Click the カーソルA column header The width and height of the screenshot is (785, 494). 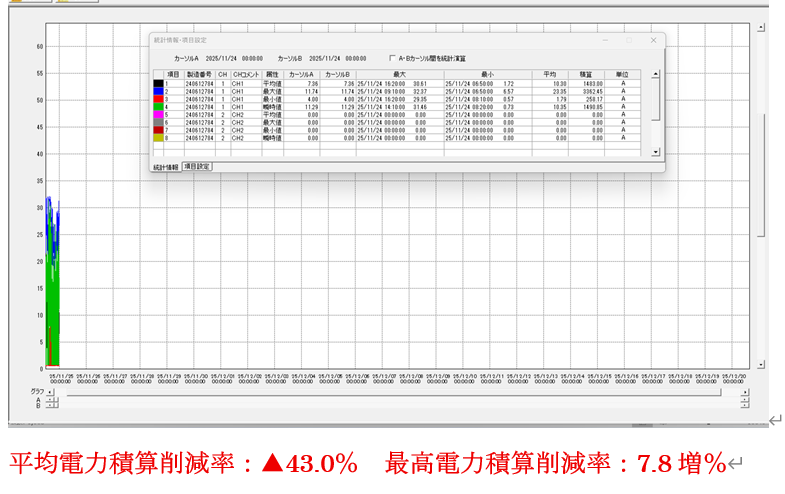pyautogui.click(x=300, y=74)
